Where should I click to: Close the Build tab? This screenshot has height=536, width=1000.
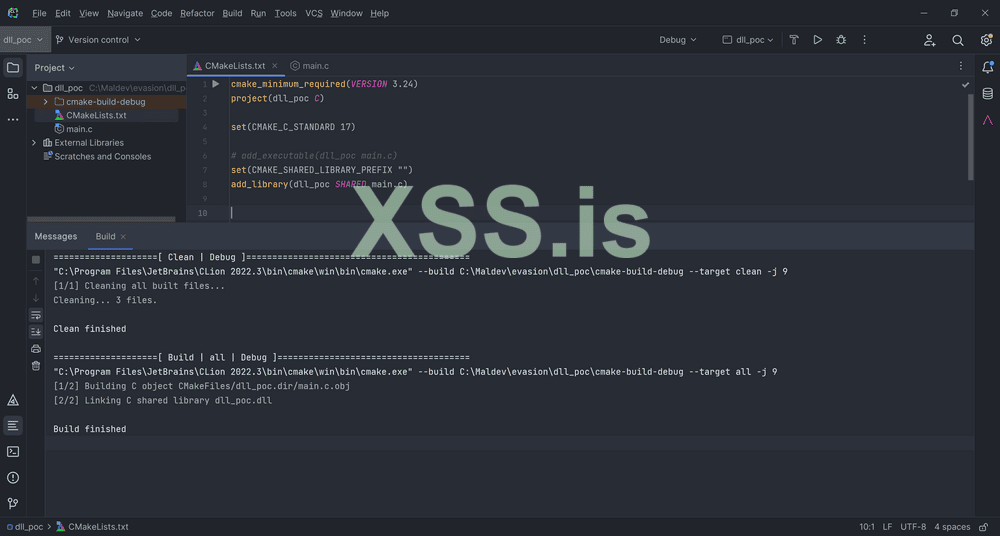pyautogui.click(x=123, y=237)
